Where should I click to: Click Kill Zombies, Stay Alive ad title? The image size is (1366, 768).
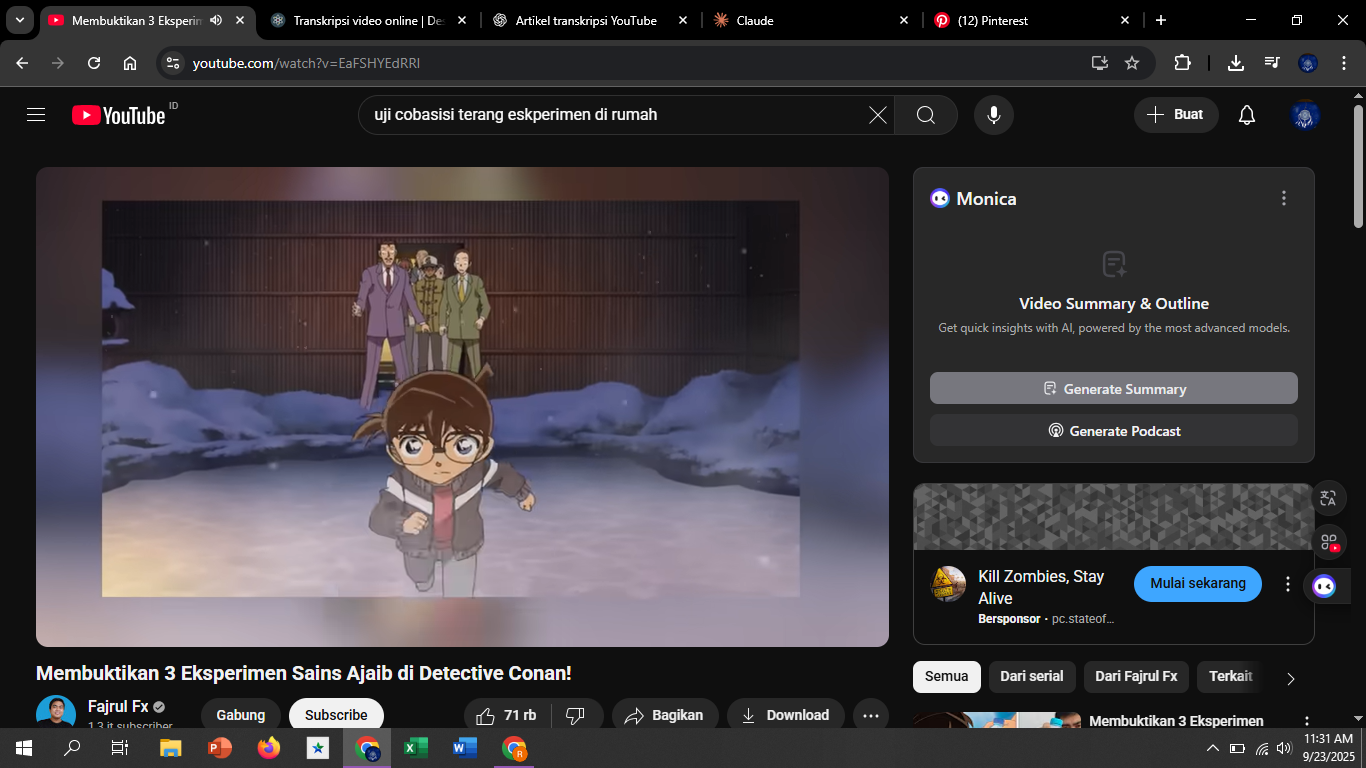click(1041, 587)
